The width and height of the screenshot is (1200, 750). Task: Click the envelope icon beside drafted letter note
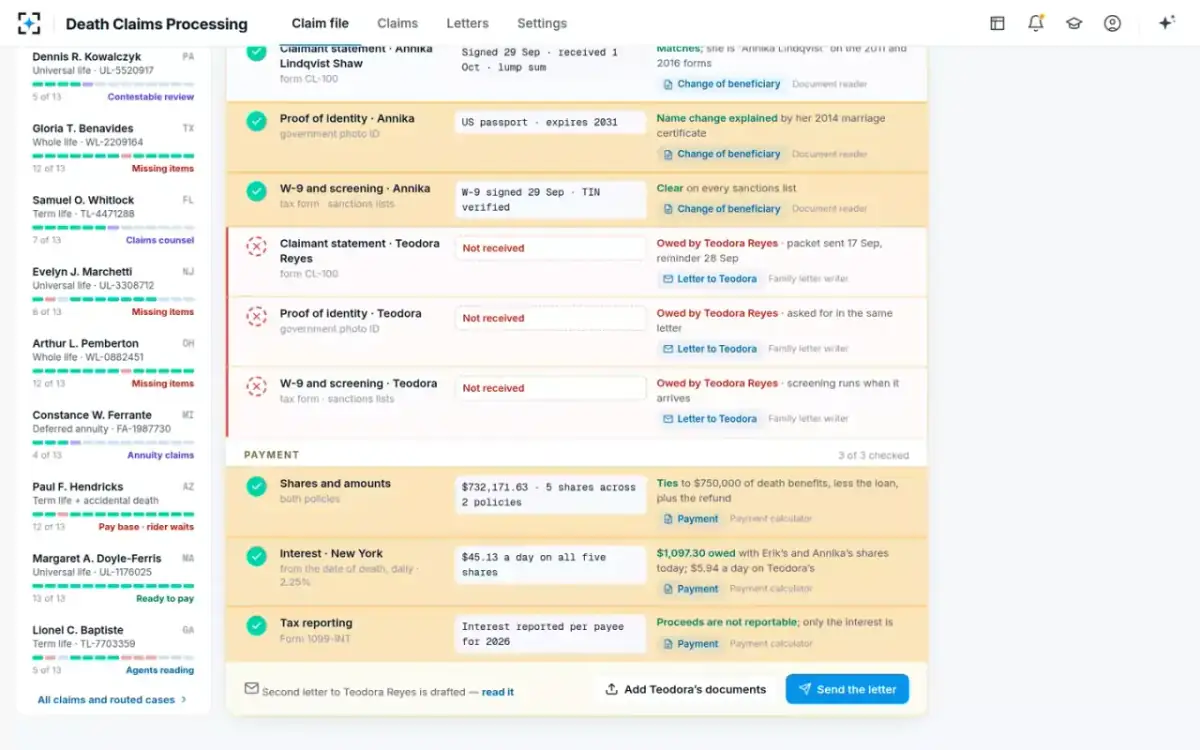tap(251, 689)
